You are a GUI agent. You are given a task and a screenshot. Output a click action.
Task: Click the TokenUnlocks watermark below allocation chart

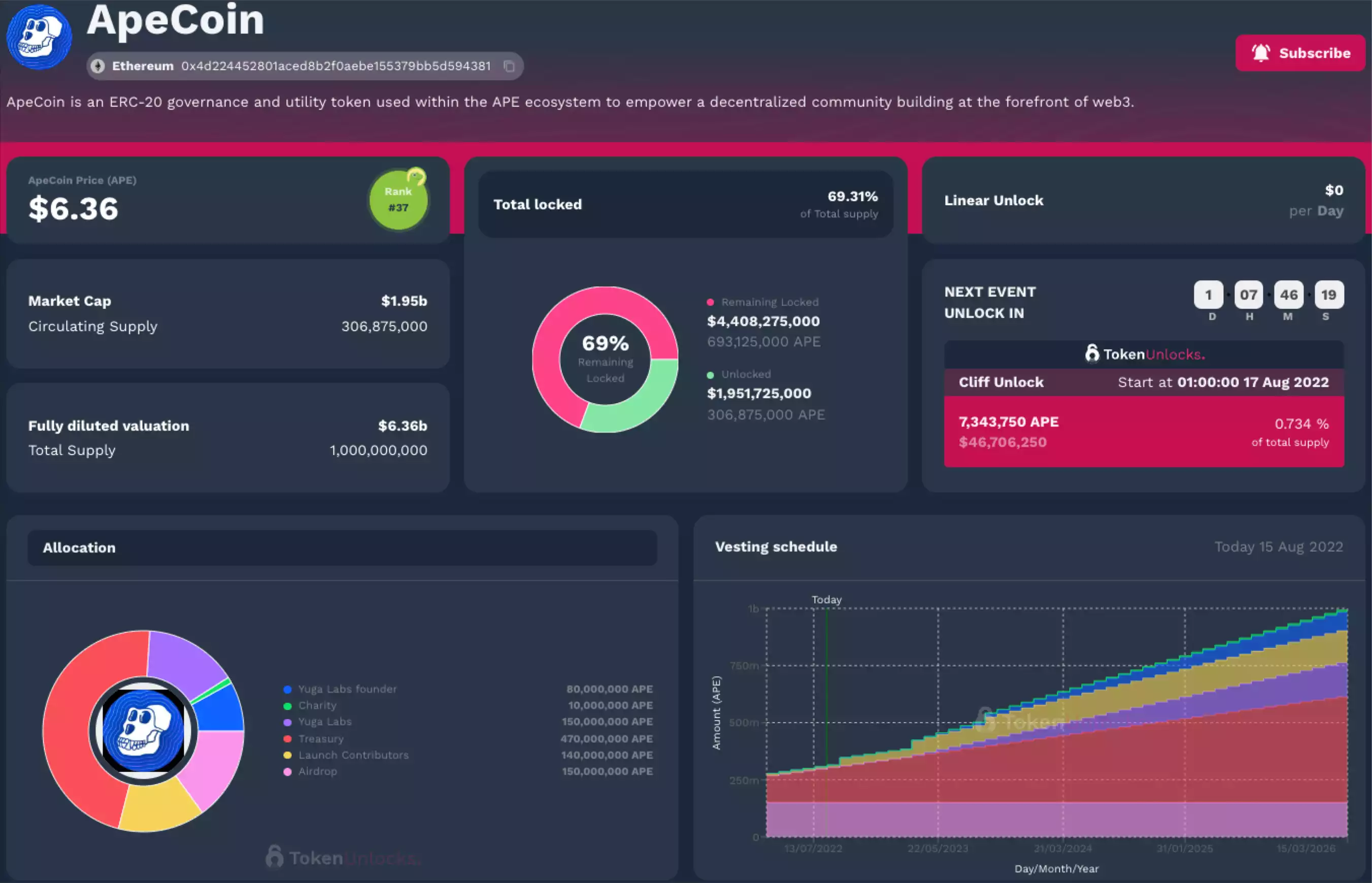pos(343,858)
